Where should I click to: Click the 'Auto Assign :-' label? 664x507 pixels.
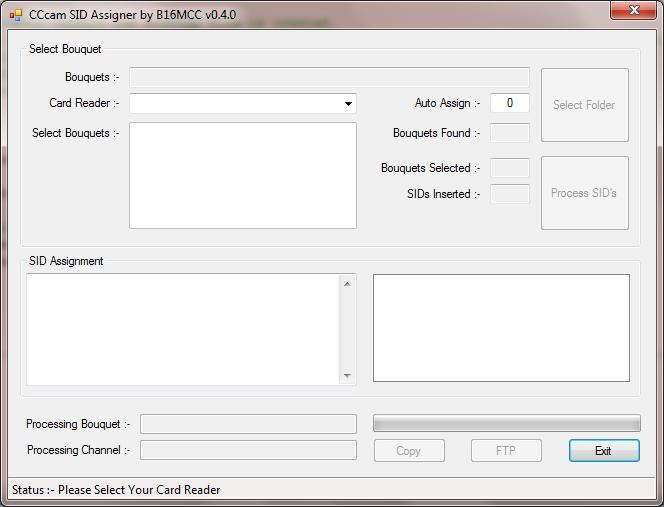pos(448,103)
